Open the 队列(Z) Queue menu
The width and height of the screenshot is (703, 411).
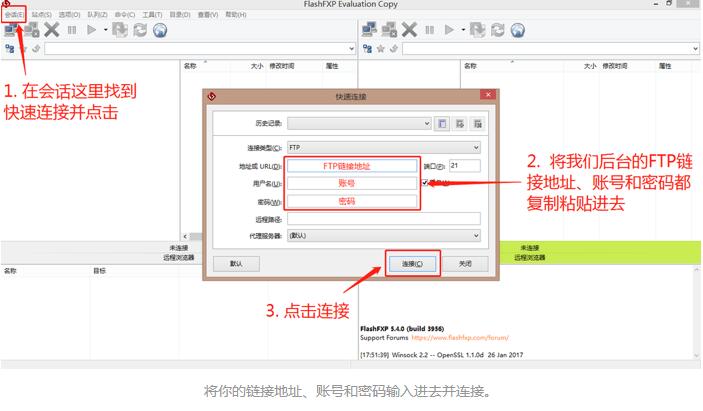click(97, 15)
